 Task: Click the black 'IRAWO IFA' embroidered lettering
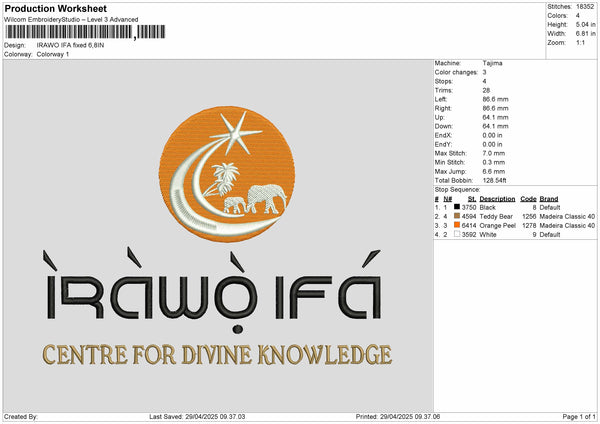[x=214, y=291]
